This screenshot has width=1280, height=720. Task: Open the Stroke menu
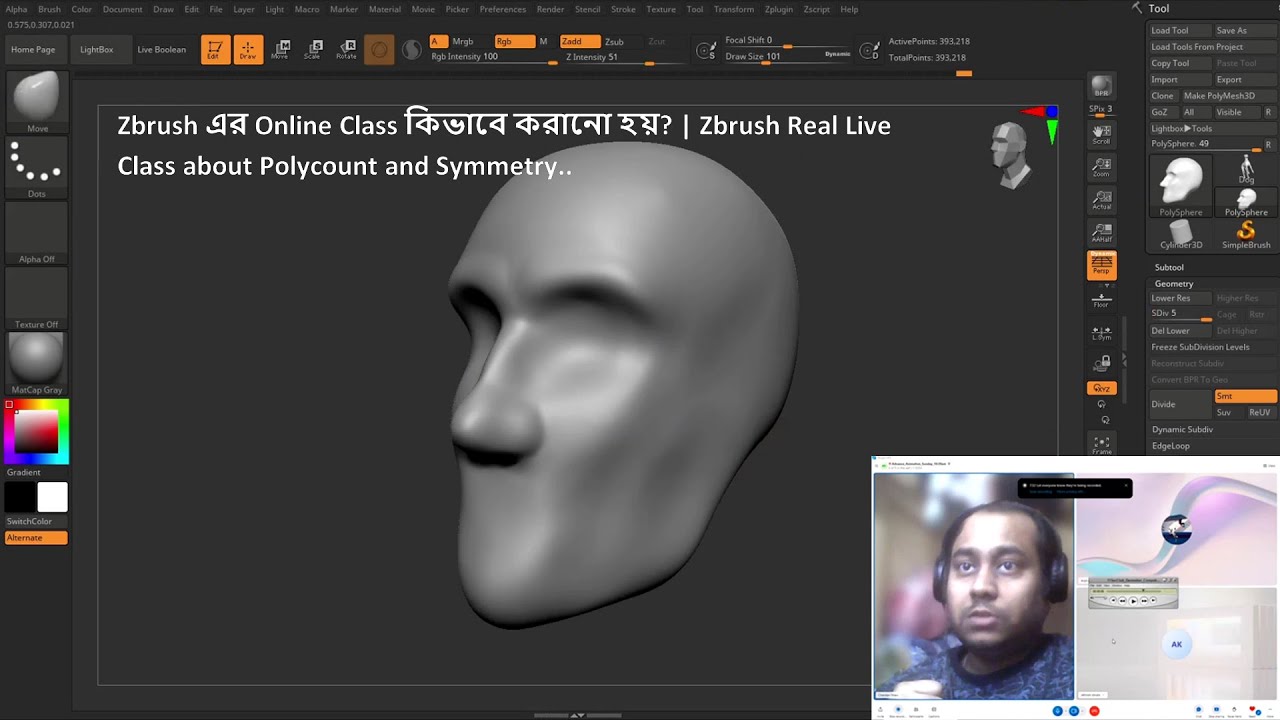click(x=623, y=9)
